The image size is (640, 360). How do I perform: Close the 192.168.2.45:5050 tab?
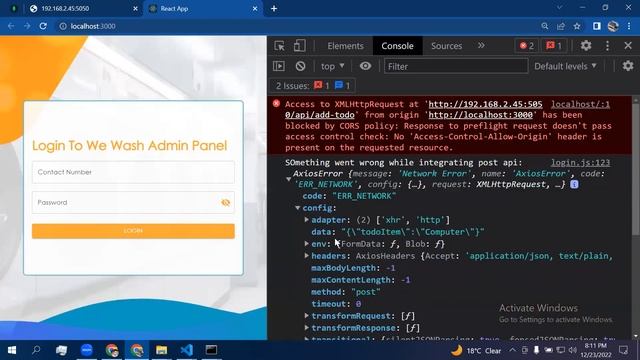[x=136, y=9]
